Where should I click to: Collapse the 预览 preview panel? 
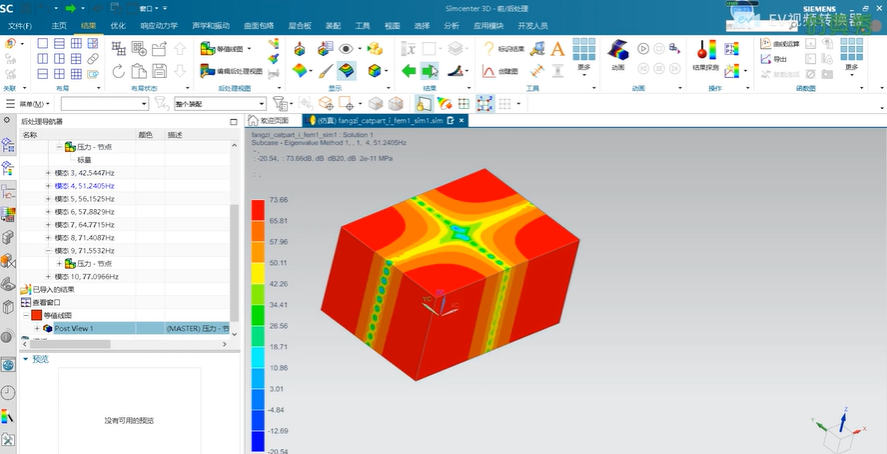25,359
